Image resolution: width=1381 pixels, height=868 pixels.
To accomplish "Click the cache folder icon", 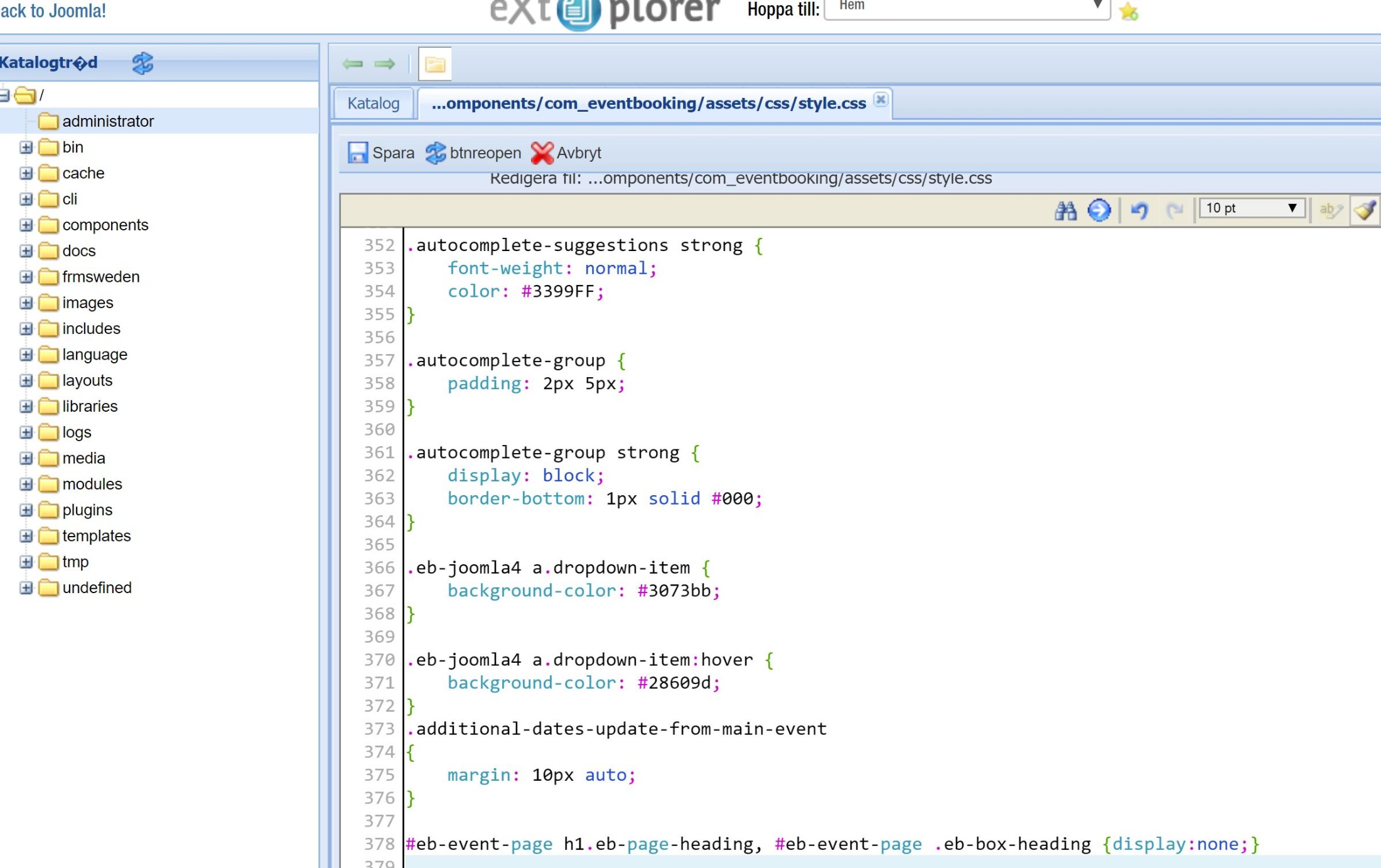I will (x=48, y=173).
